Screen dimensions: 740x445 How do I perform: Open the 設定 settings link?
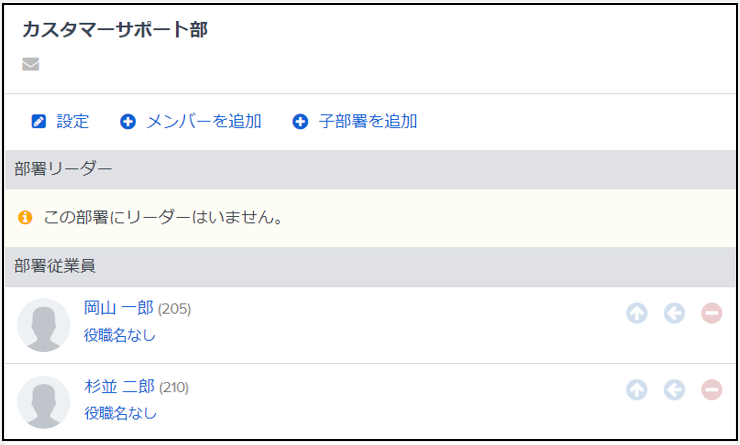(x=73, y=122)
